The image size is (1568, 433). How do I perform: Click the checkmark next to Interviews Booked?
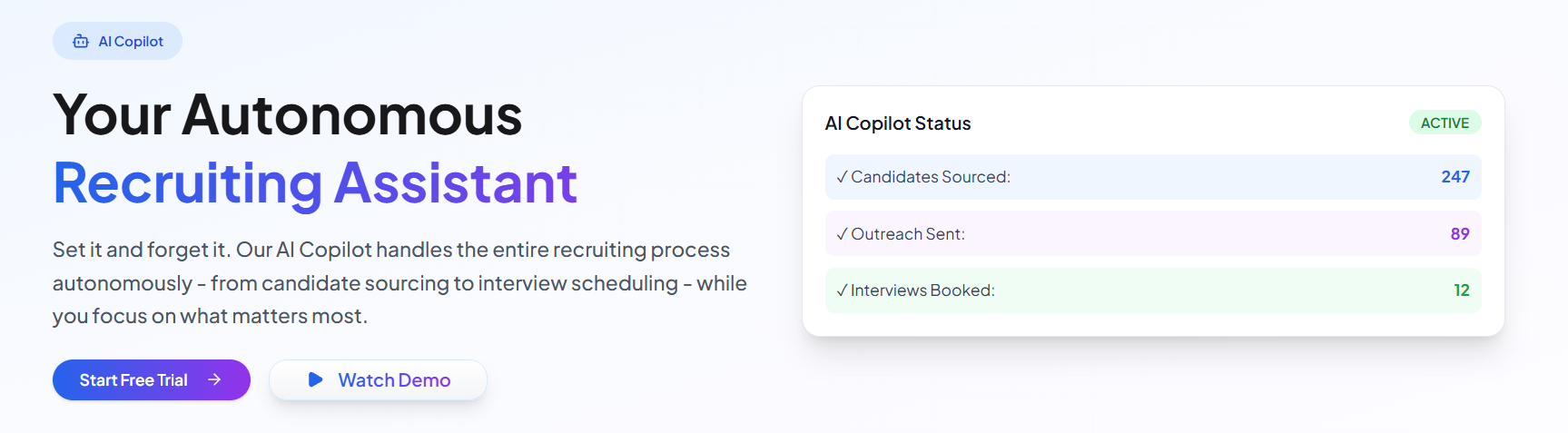(842, 290)
